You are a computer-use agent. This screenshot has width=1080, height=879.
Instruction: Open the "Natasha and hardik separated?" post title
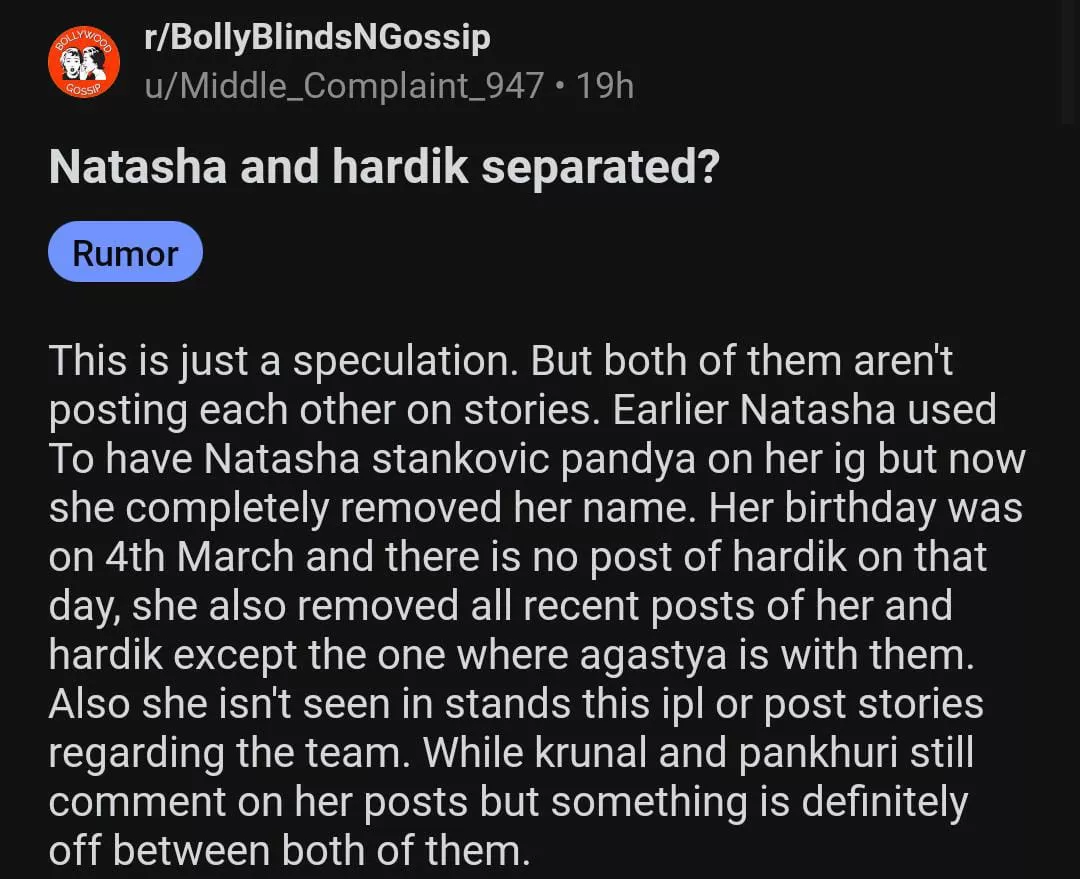[383, 168]
